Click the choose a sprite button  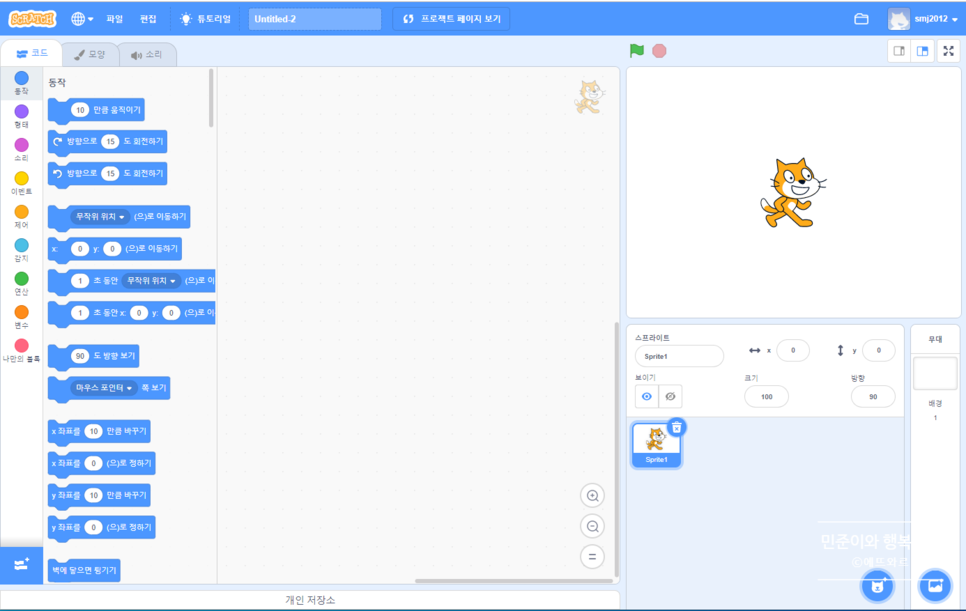877,585
